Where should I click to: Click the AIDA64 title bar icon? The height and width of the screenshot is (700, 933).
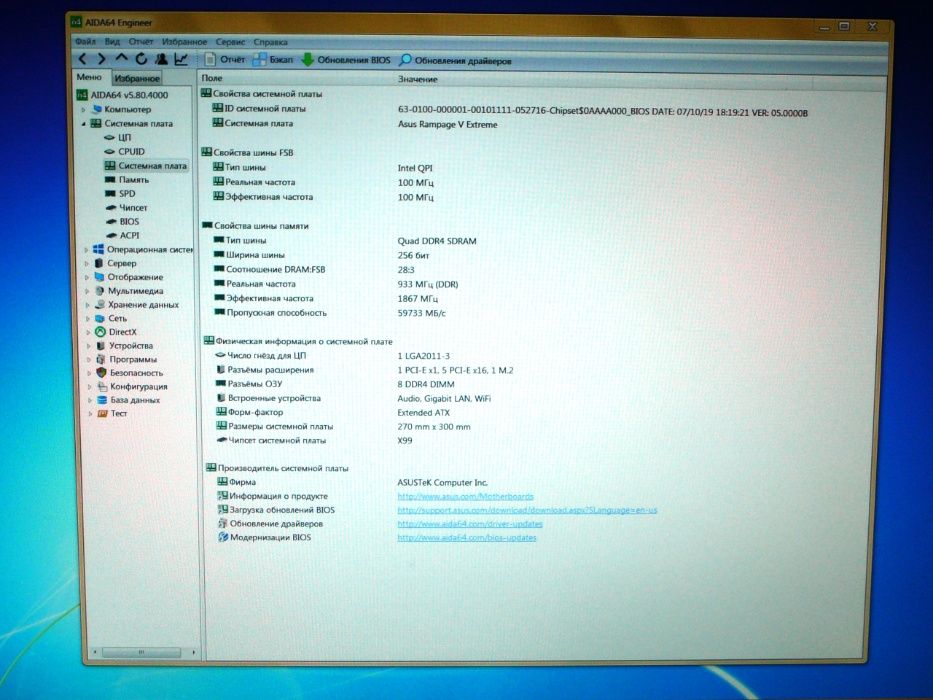pyautogui.click(x=76, y=22)
